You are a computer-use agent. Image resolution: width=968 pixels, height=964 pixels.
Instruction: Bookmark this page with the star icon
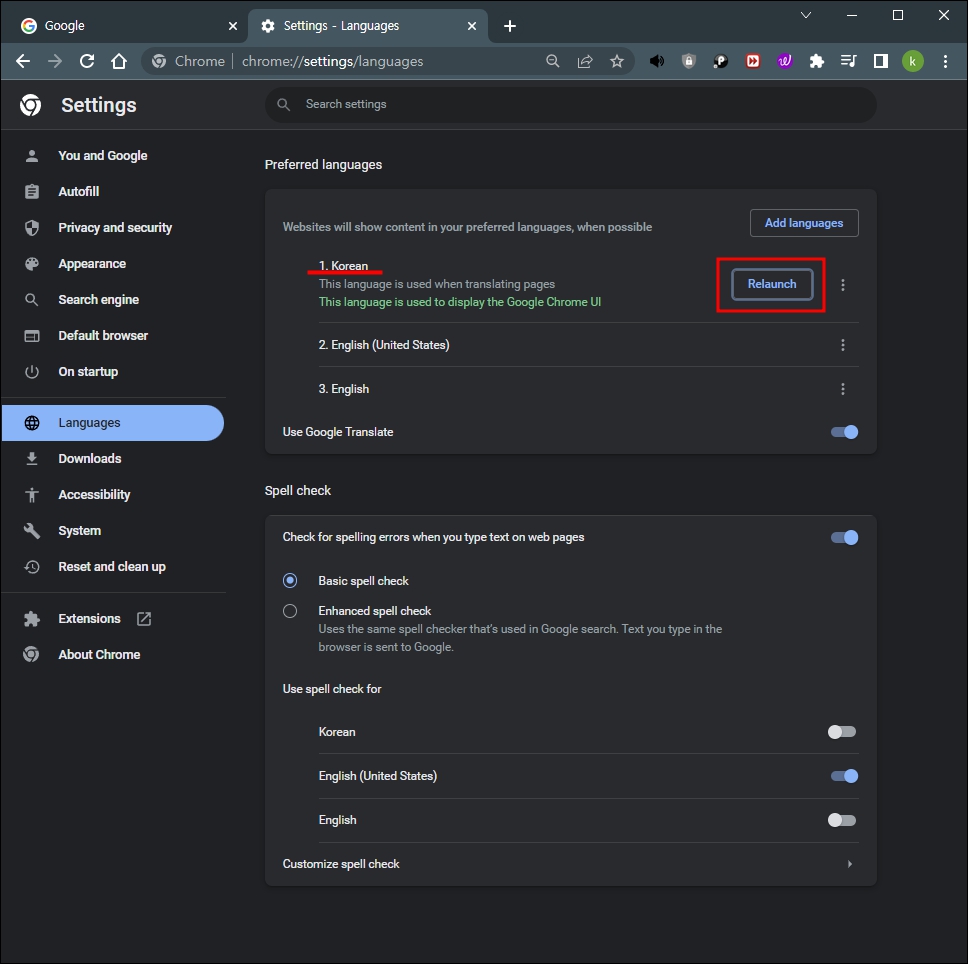click(617, 61)
